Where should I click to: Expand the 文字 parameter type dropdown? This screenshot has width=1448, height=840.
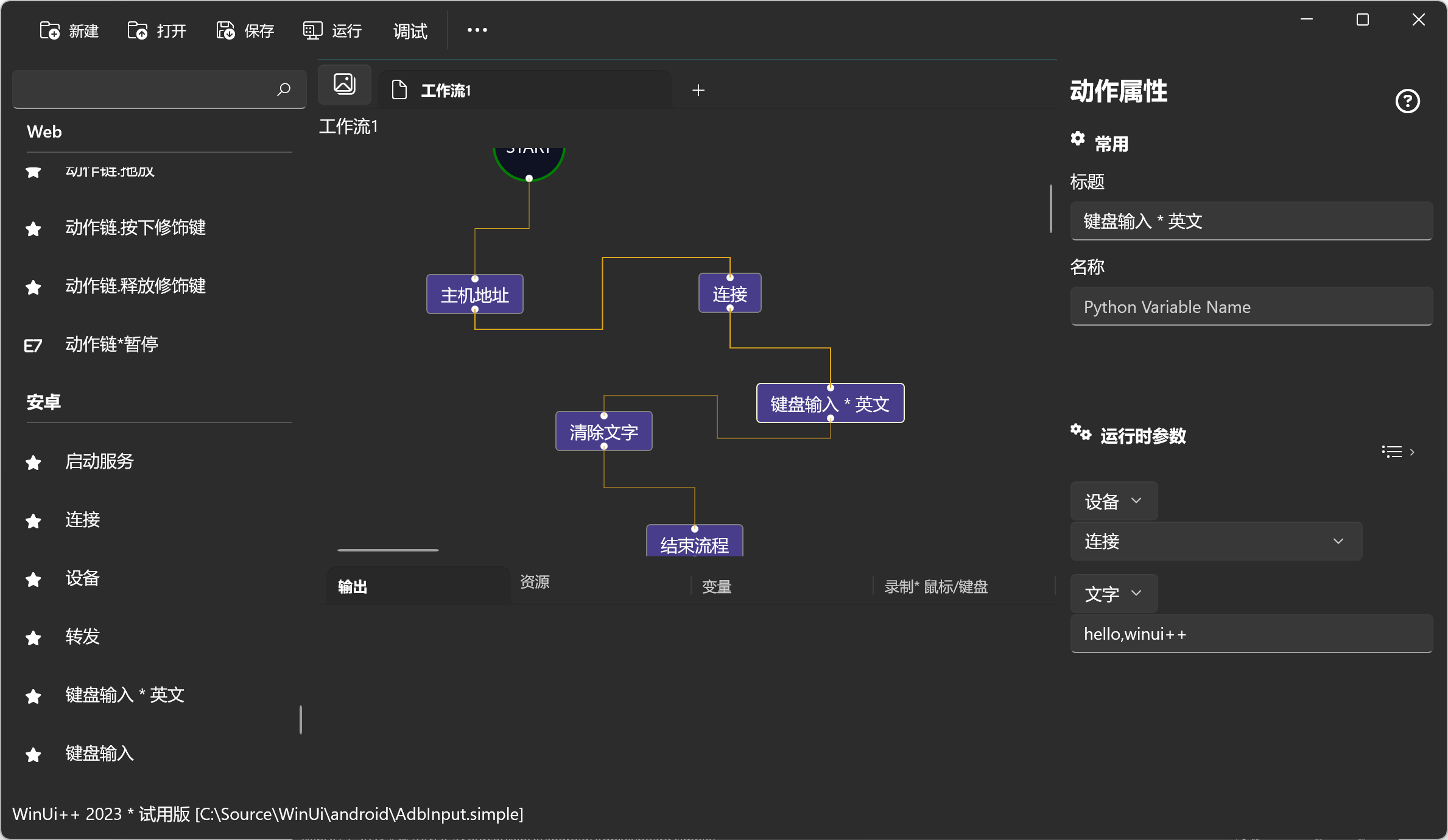point(1113,593)
